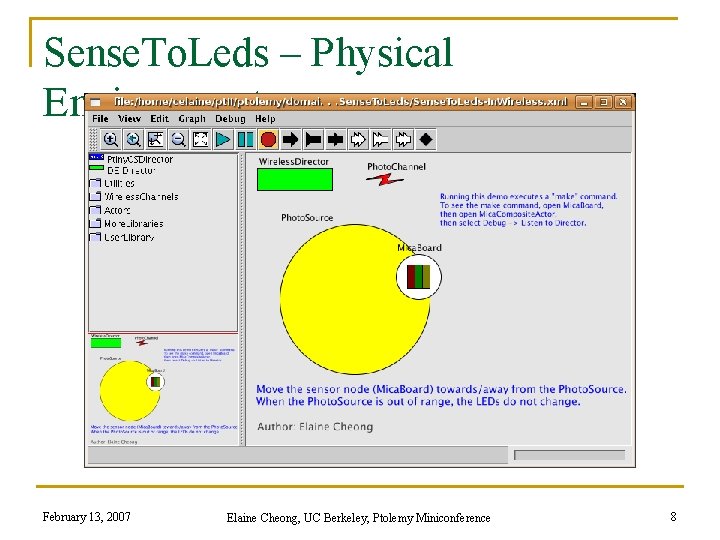Click the status bar progress field
The height and width of the screenshot is (540, 720).
(x=569, y=455)
